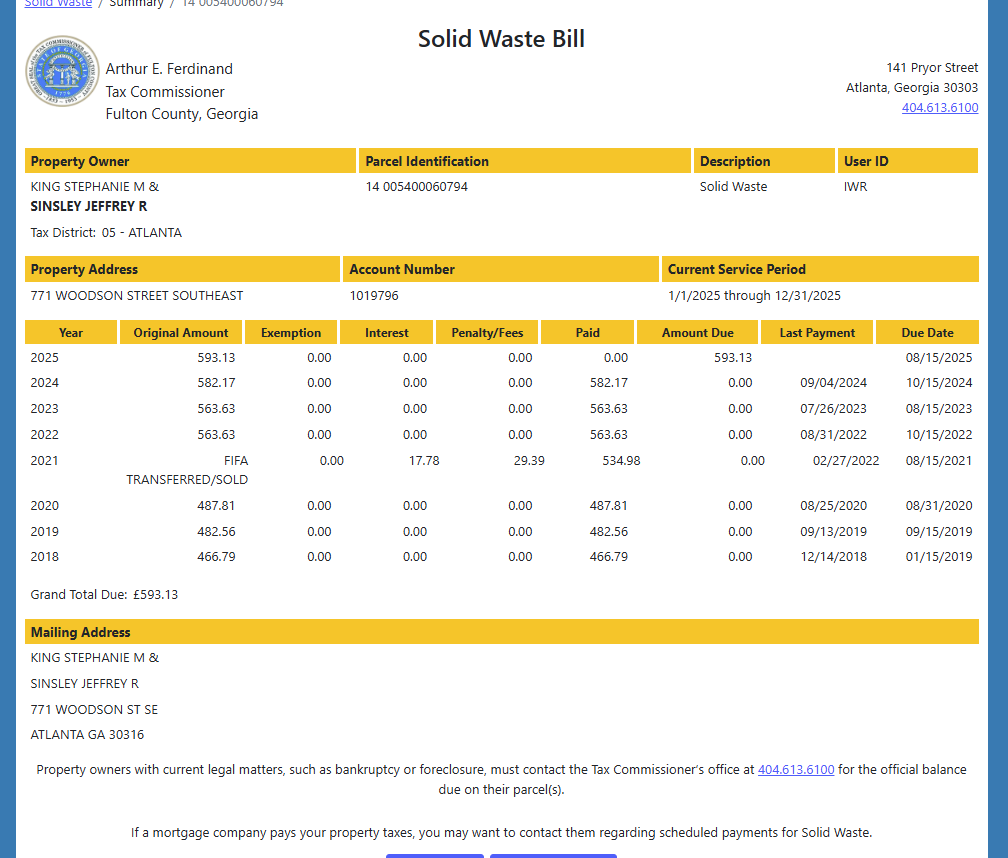
Task: Click the account number 1019796
Action: click(374, 296)
